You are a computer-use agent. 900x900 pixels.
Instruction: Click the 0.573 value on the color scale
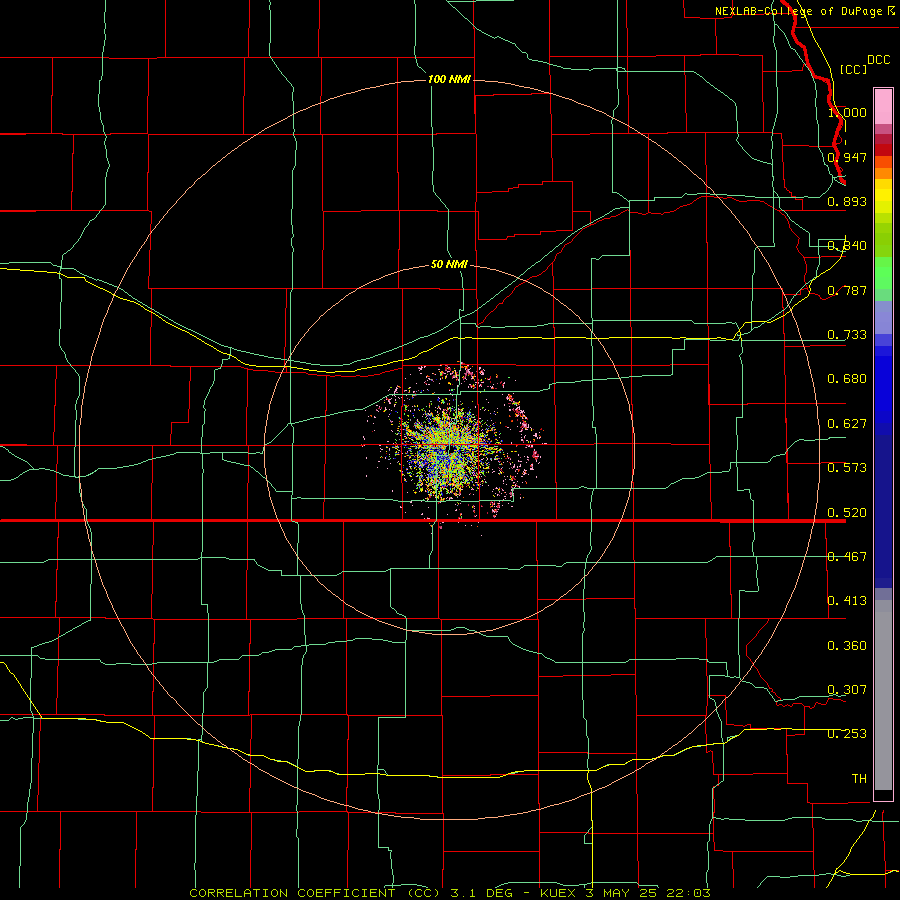(847, 468)
